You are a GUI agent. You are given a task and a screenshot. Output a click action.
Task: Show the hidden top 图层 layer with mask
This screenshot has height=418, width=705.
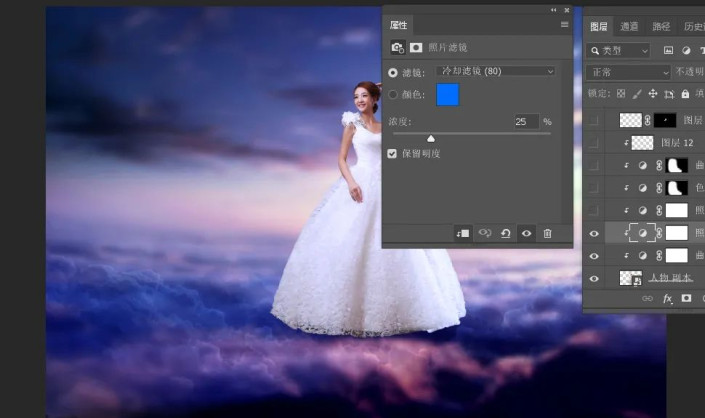[x=593, y=120]
